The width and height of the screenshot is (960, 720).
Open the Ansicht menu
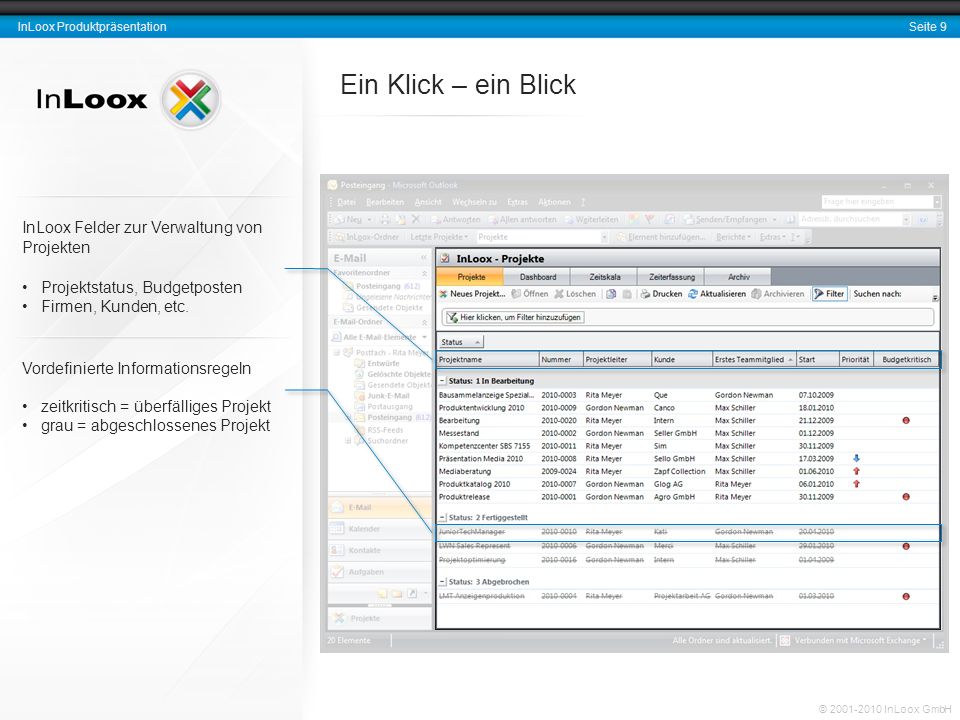point(427,202)
